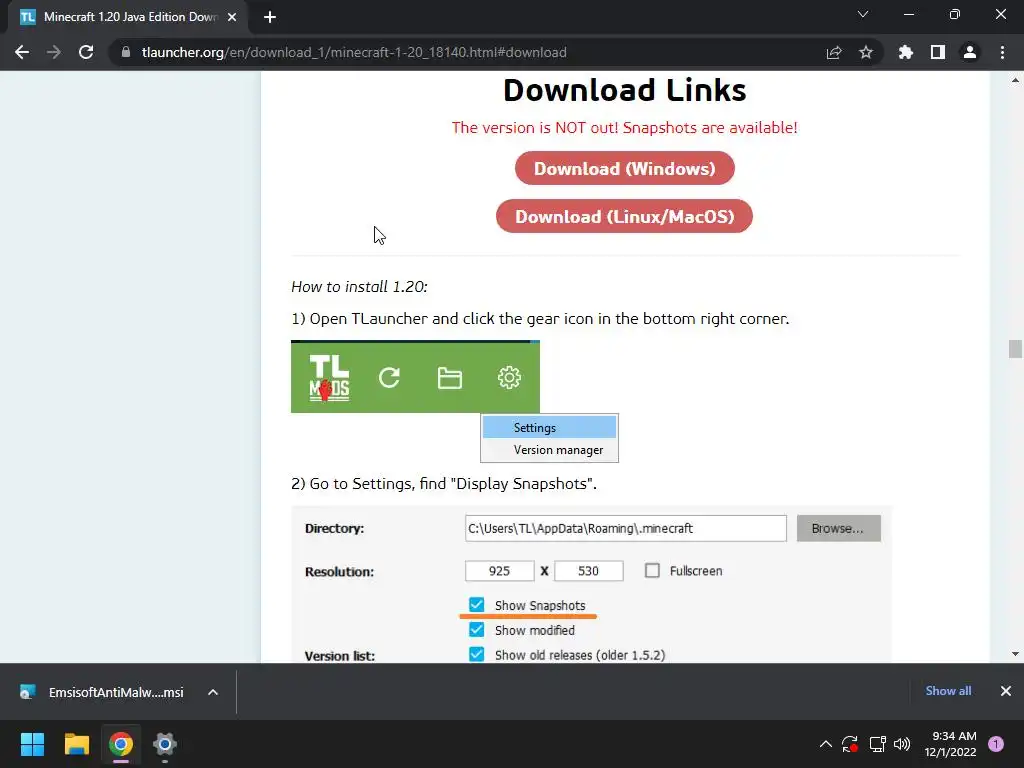Image resolution: width=1024 pixels, height=768 pixels.
Task: Toggle Show modified checkbox
Action: pos(477,630)
